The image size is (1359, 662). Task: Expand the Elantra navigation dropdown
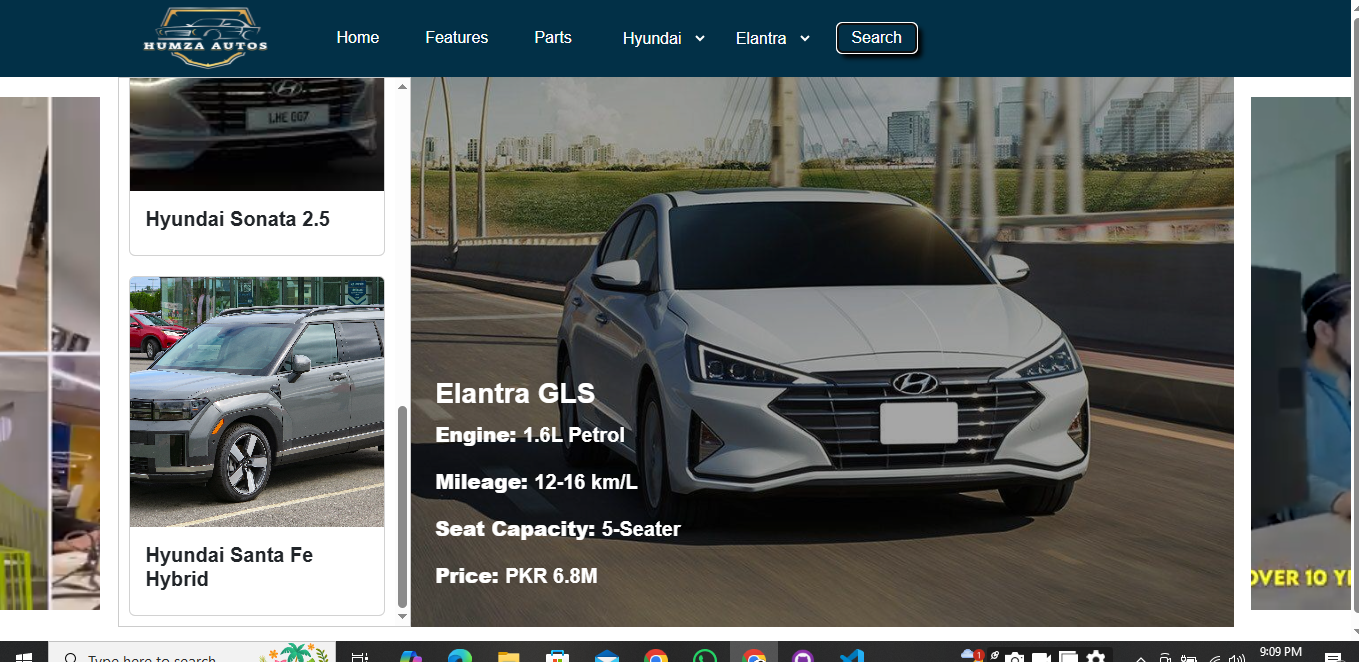tap(771, 38)
